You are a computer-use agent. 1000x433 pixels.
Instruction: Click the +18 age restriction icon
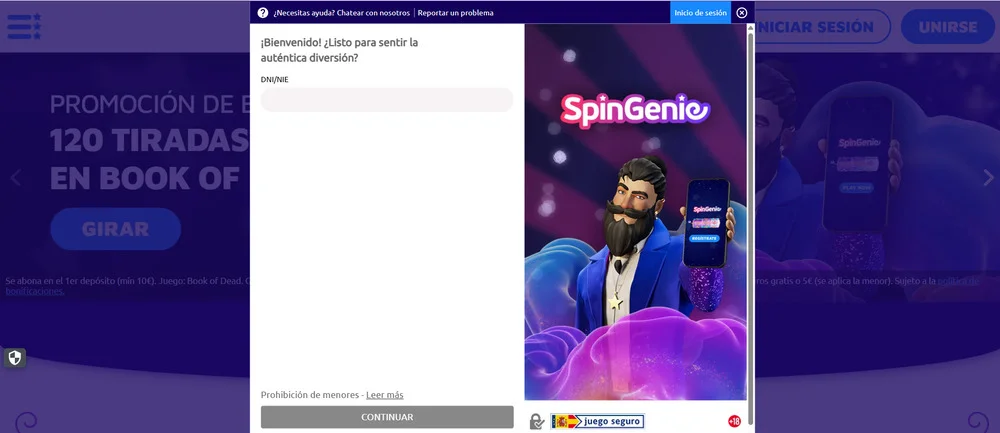pyautogui.click(x=734, y=421)
